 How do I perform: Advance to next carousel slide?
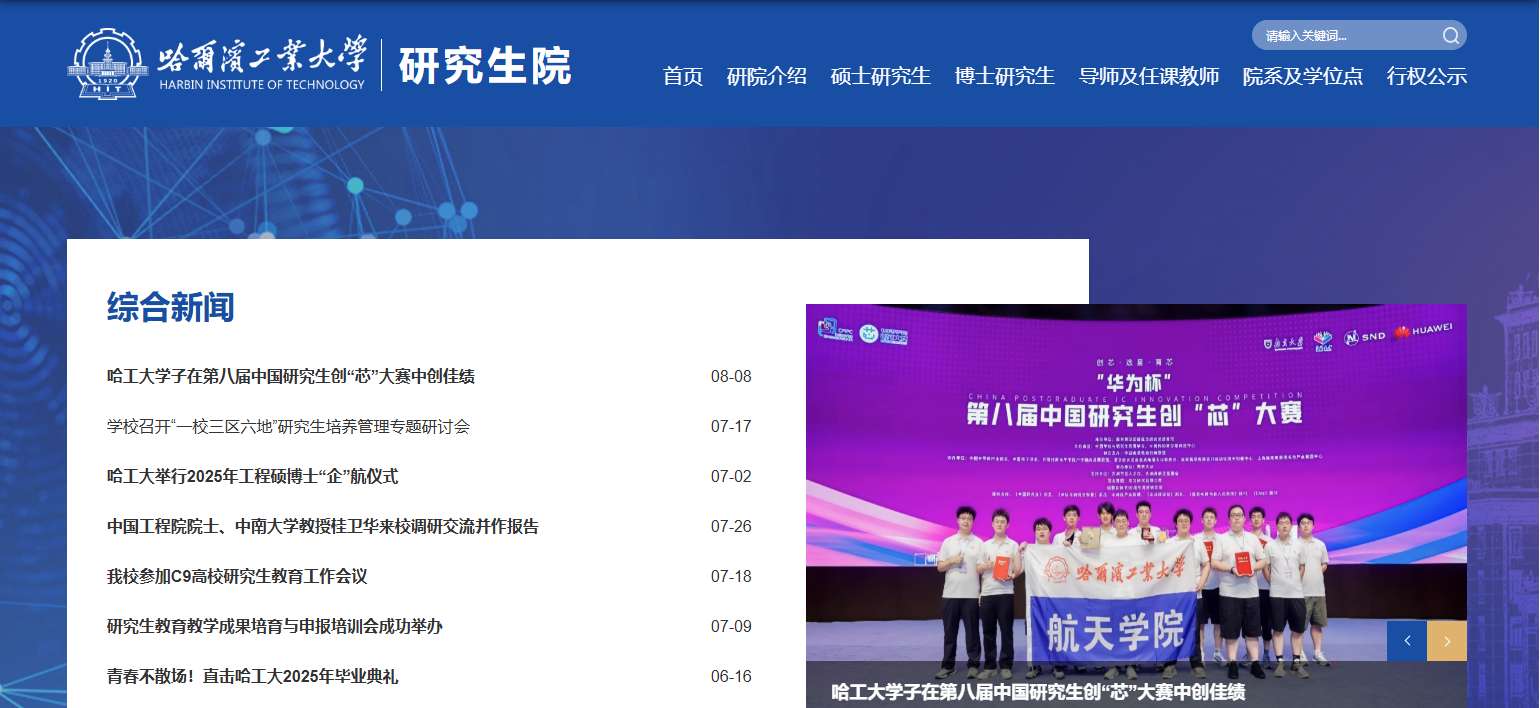pos(1447,641)
